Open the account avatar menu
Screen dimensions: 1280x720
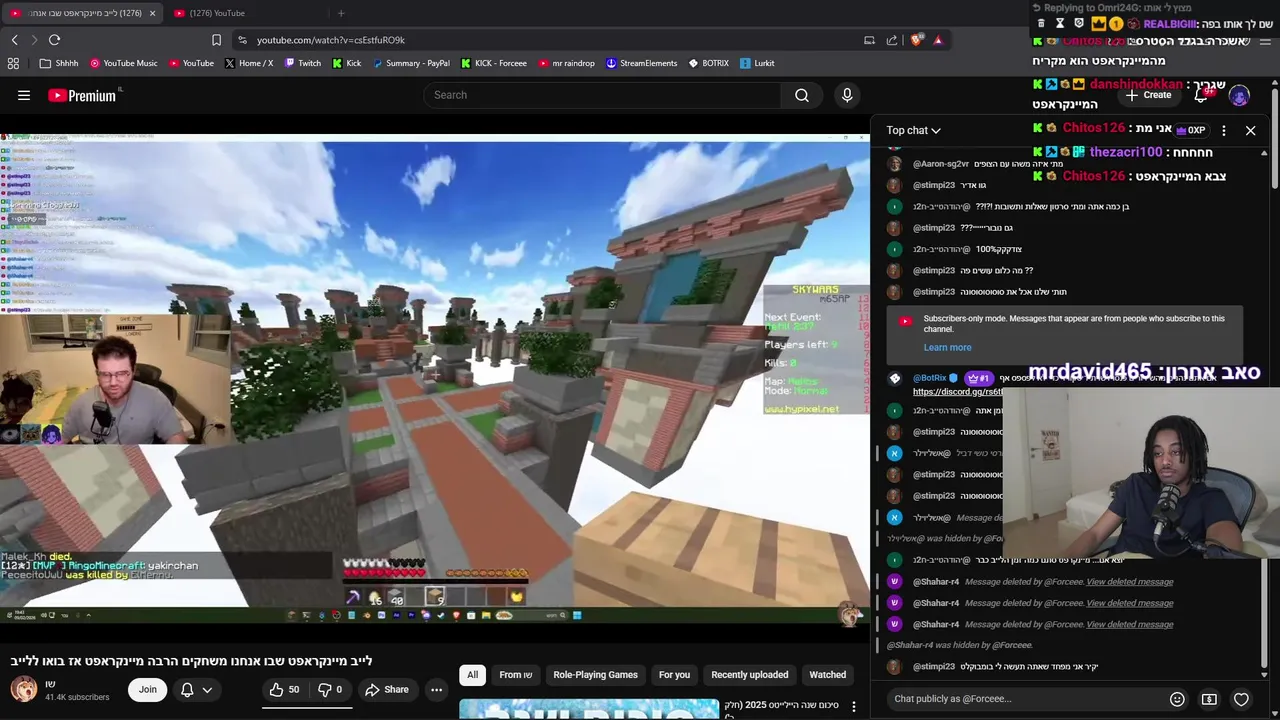1239,96
